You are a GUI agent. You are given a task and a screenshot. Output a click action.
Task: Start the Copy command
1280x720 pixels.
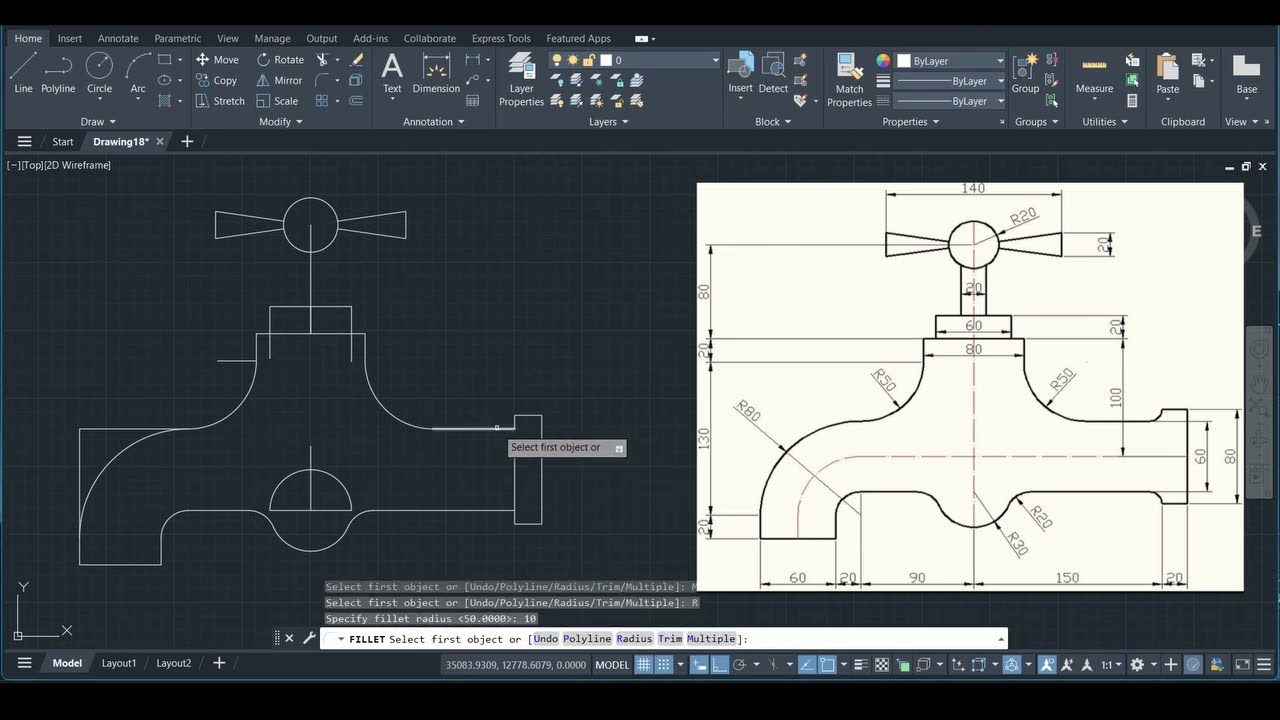216,80
